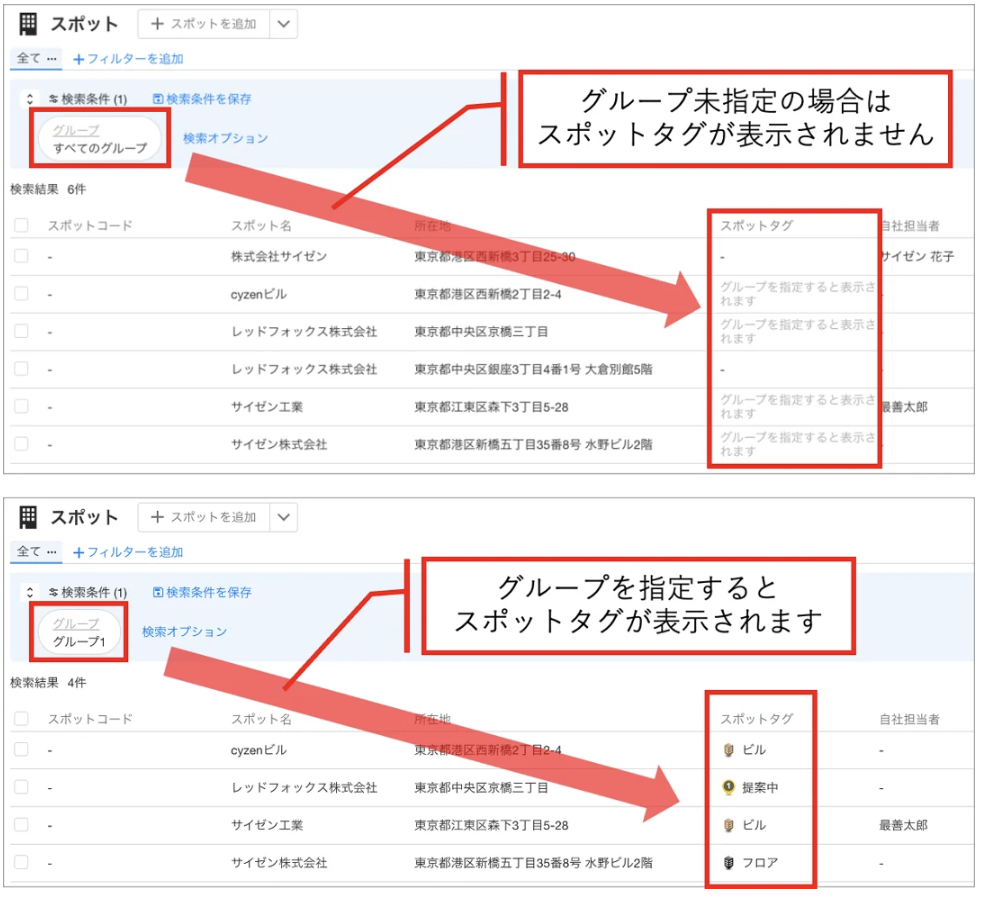This screenshot has width=984, height=902.
Task: Sort by 自社担当者 in the グループ1 list
Action: 909,719
